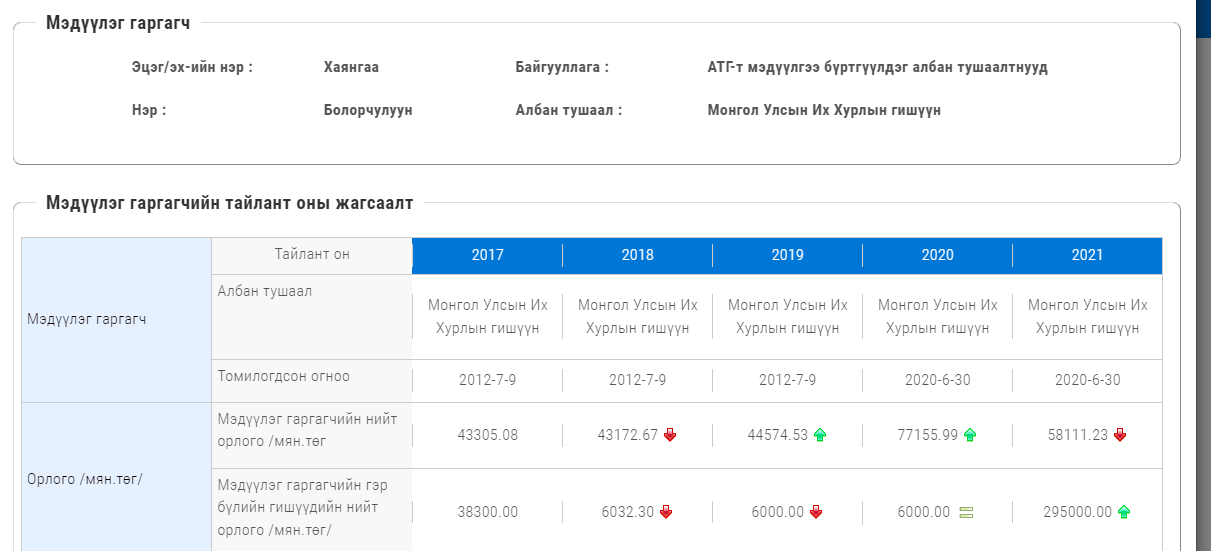Click the 38300.00 family income value
This screenshot has width=1211, height=551.
point(488,512)
